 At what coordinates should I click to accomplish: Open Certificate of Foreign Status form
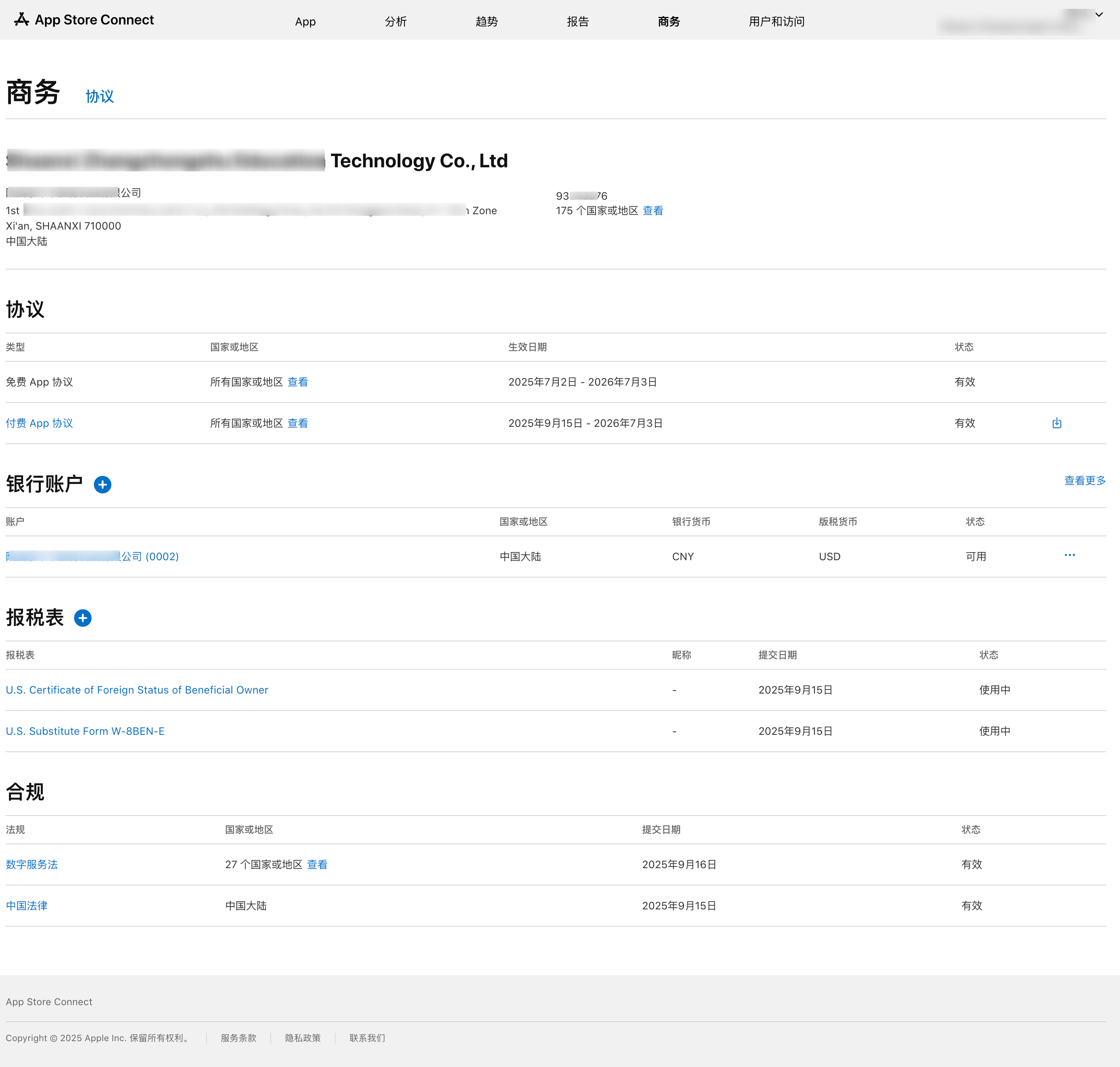(x=137, y=690)
